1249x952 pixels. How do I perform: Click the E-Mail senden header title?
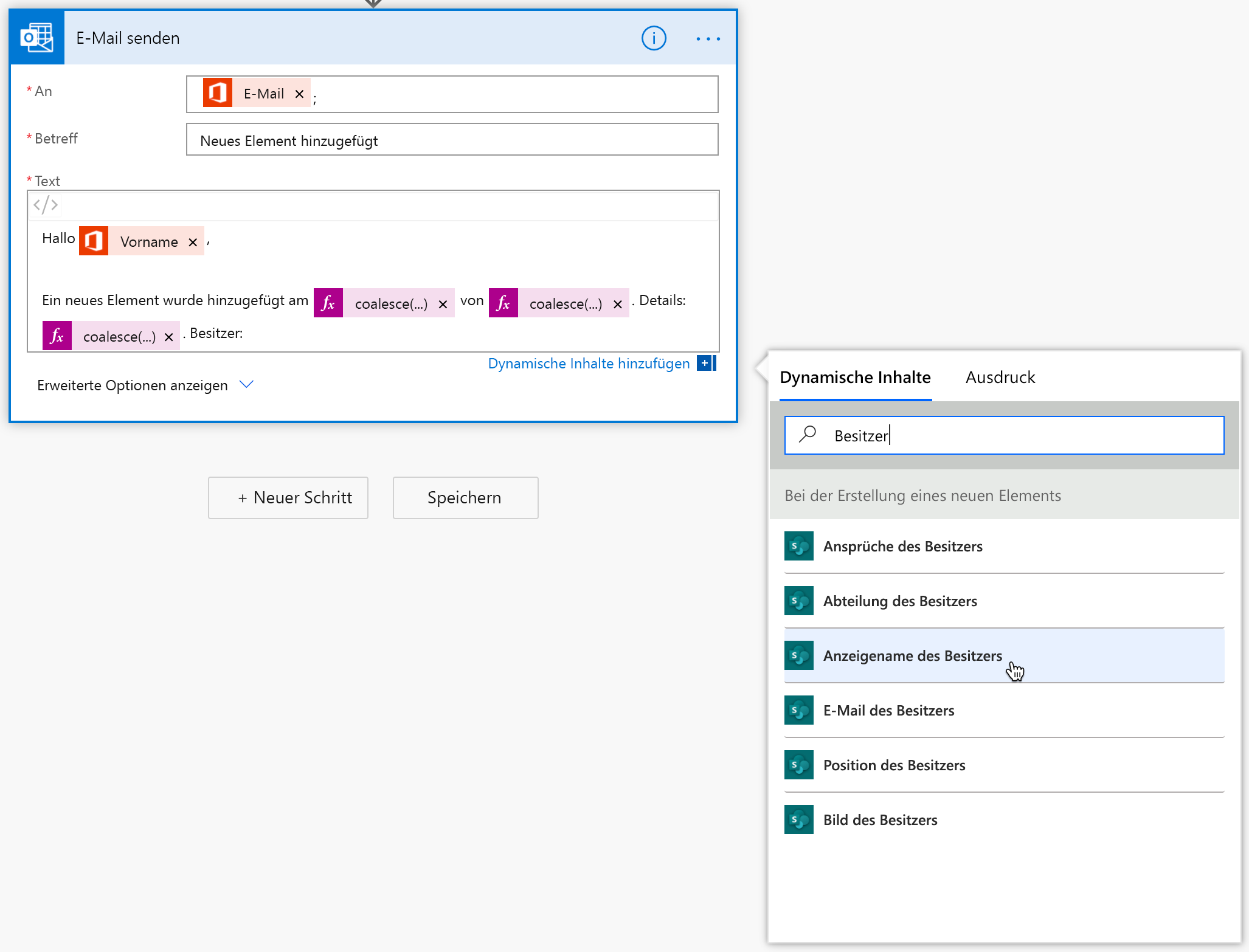[x=128, y=38]
